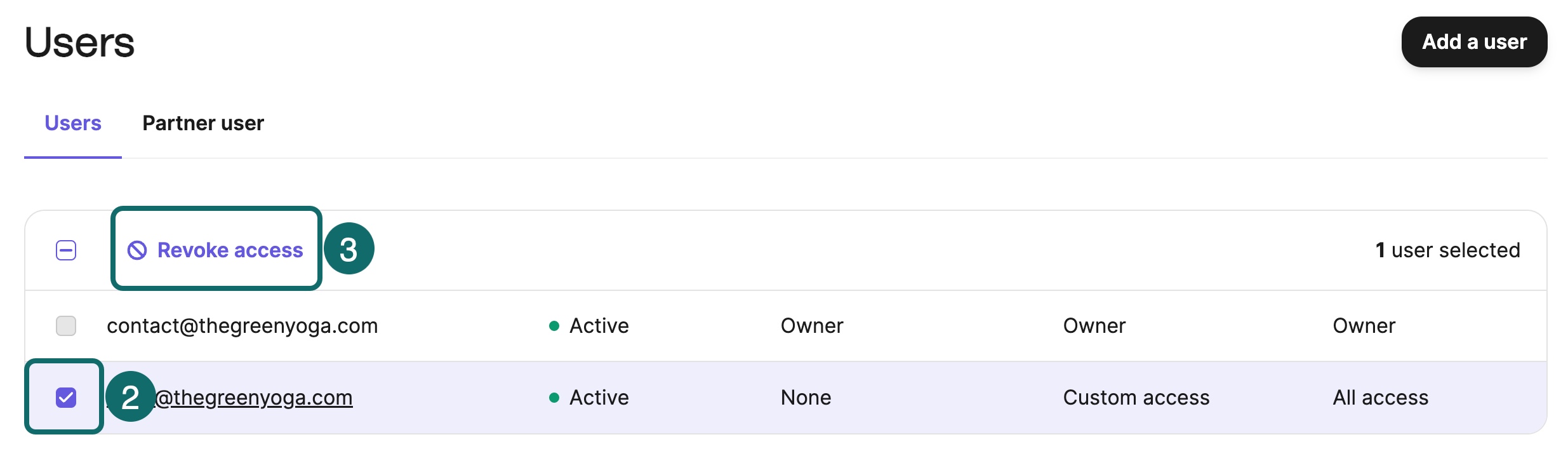Click the prohibition icon beside Revoke access
This screenshot has height=451, width=1568.
[137, 250]
